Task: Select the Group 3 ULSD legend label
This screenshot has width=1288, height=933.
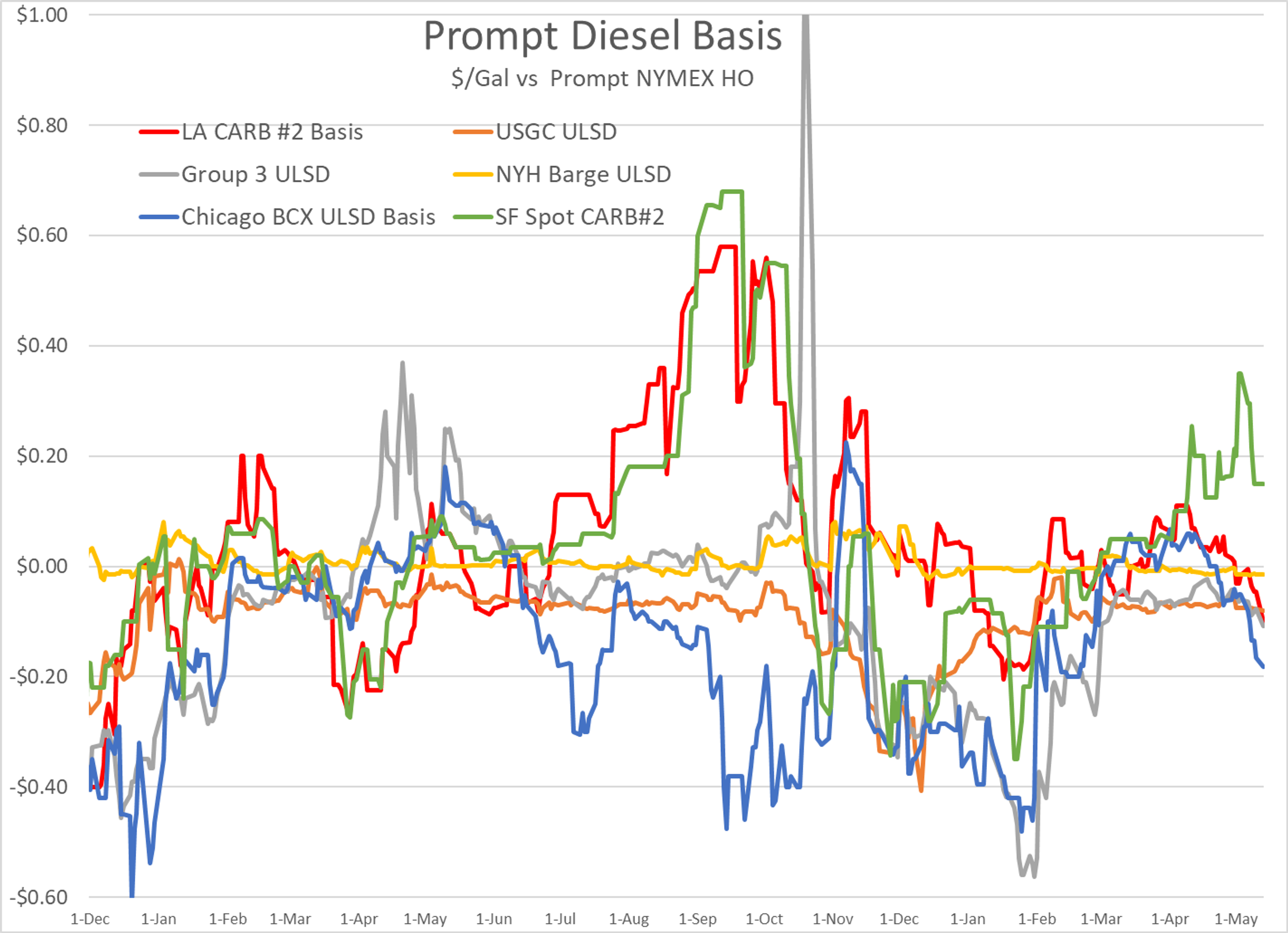Action: pos(256,174)
